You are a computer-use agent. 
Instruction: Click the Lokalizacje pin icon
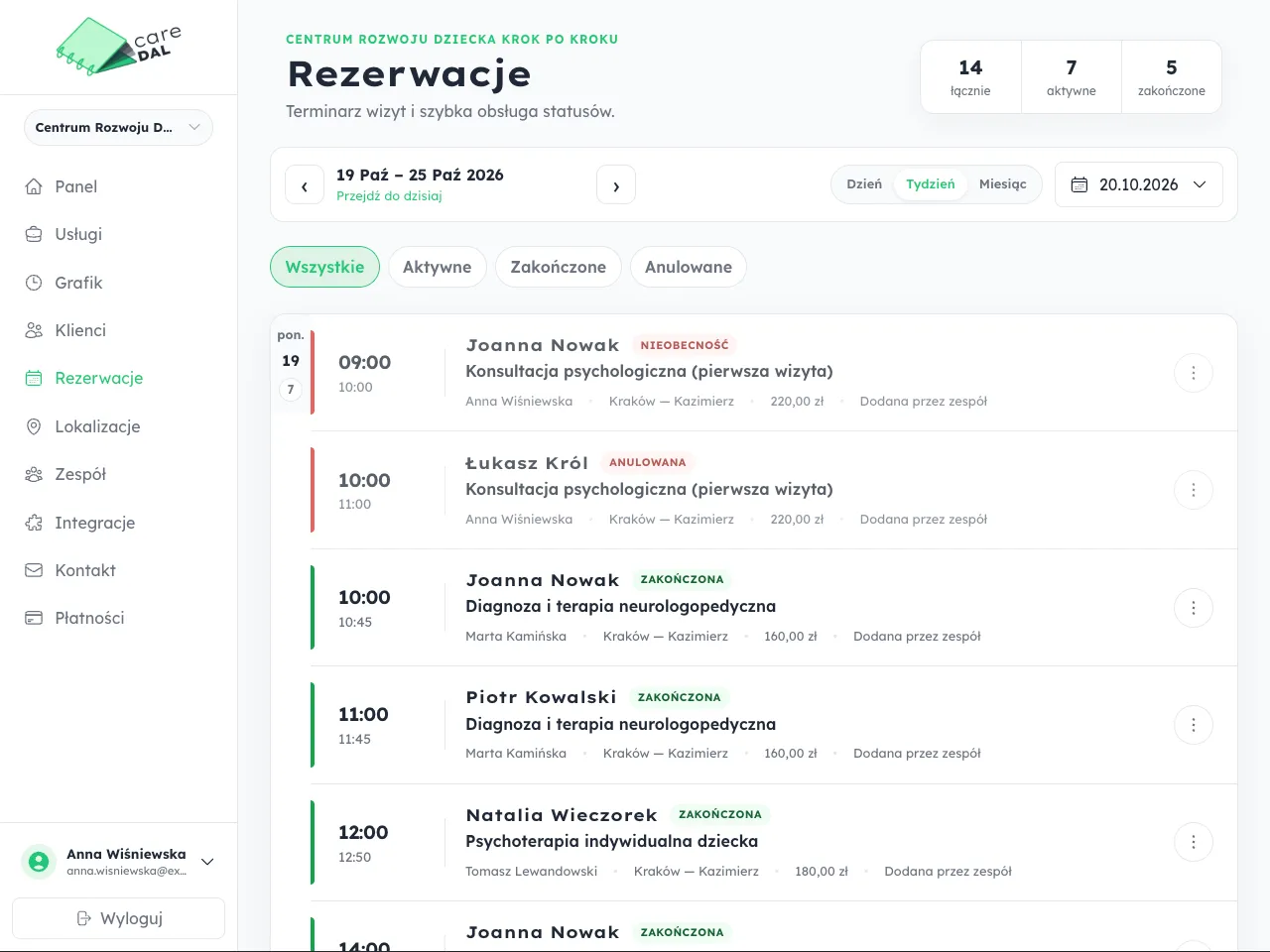pos(34,426)
